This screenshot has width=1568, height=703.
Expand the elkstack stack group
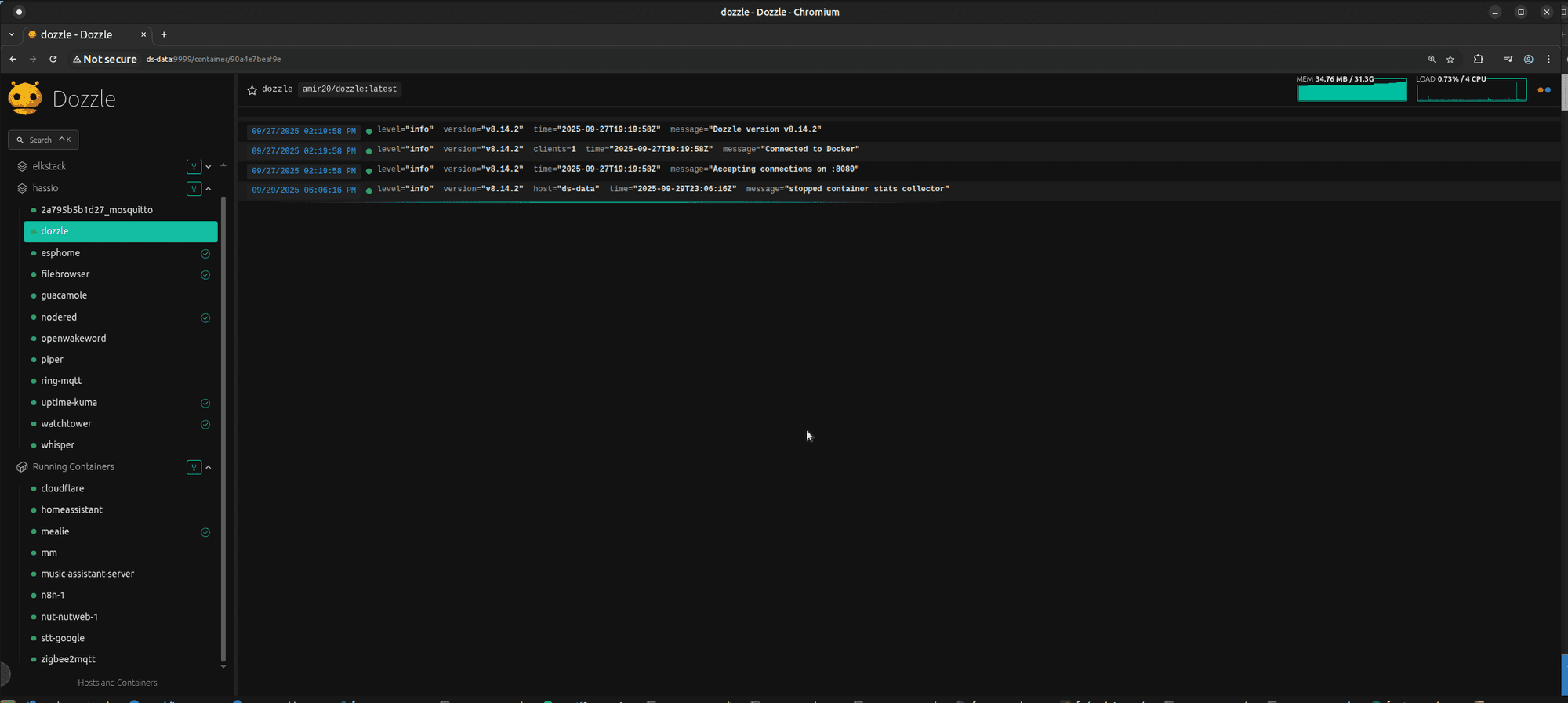coord(209,167)
